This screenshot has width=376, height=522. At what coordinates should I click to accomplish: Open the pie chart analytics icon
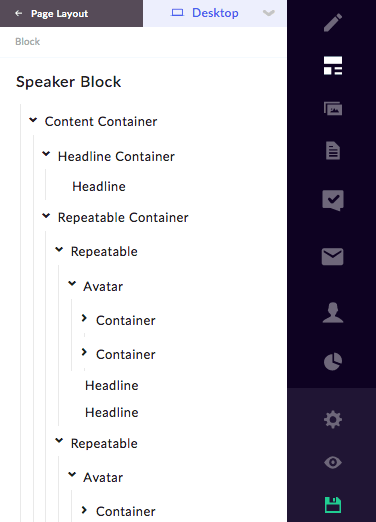point(333,361)
